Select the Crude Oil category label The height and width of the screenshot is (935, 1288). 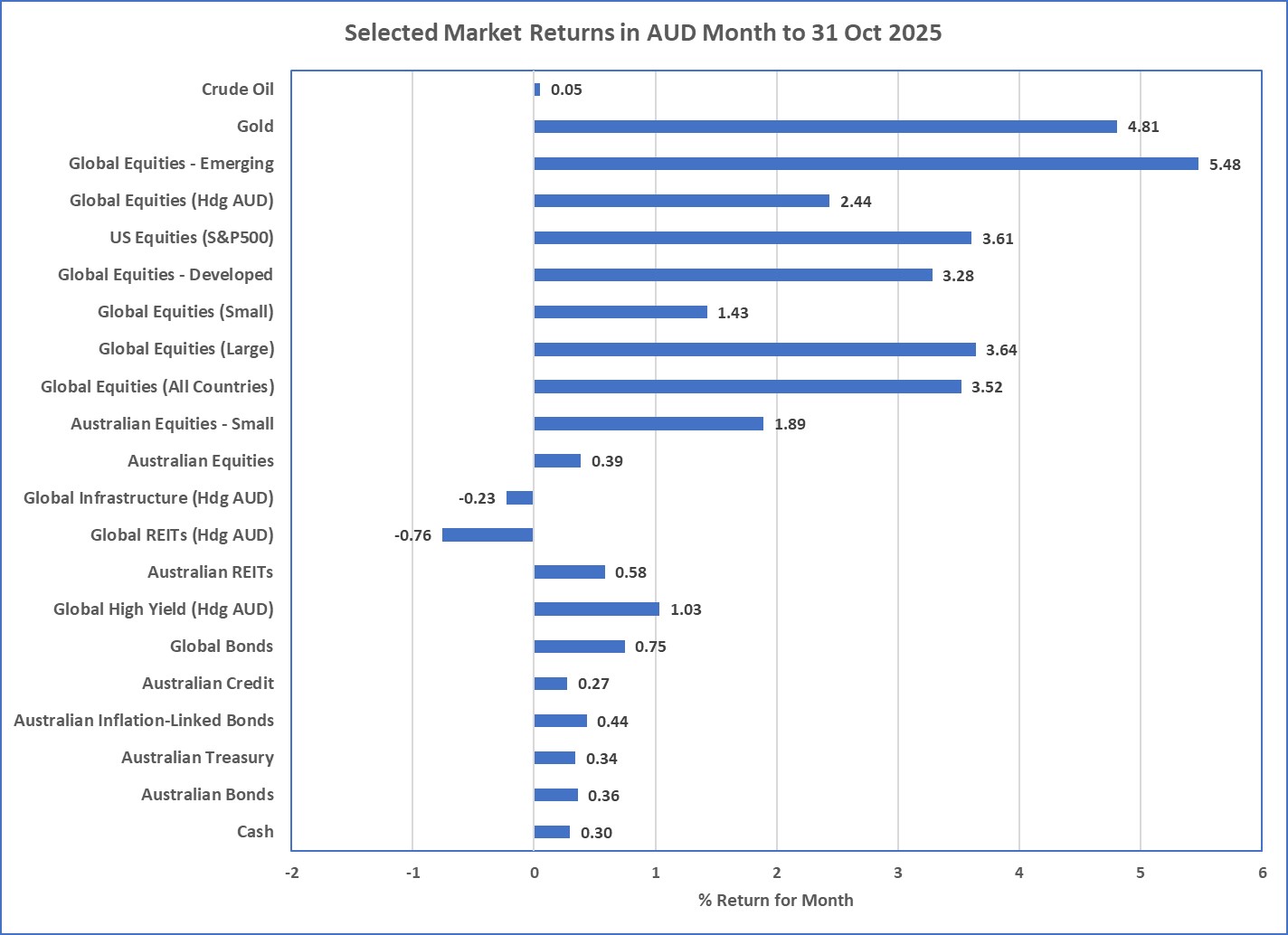(237, 90)
